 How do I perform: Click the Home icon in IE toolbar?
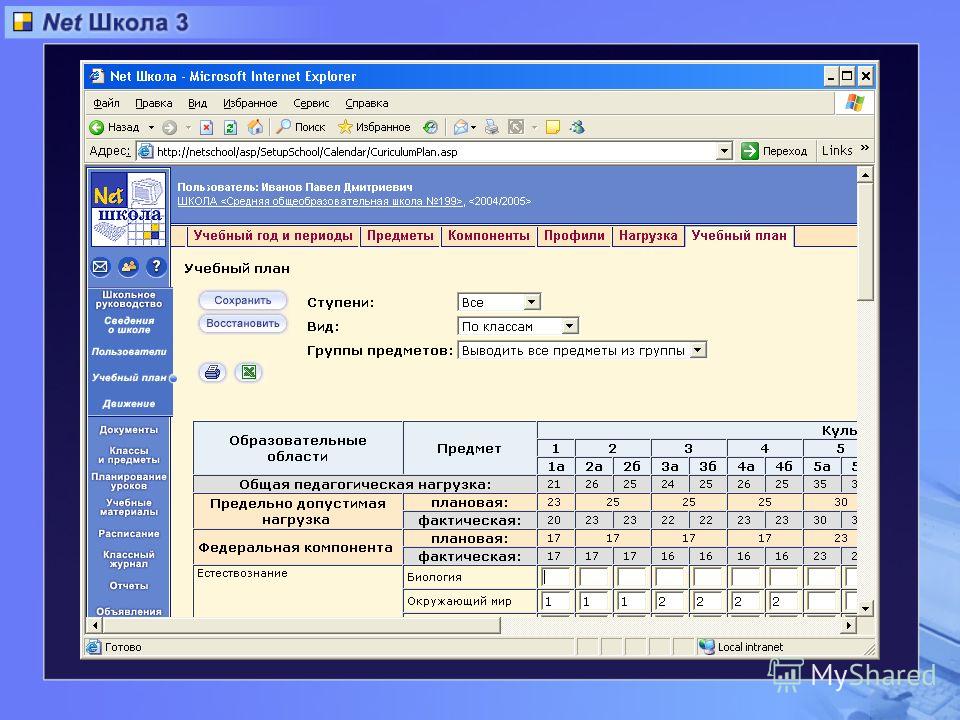(x=255, y=127)
